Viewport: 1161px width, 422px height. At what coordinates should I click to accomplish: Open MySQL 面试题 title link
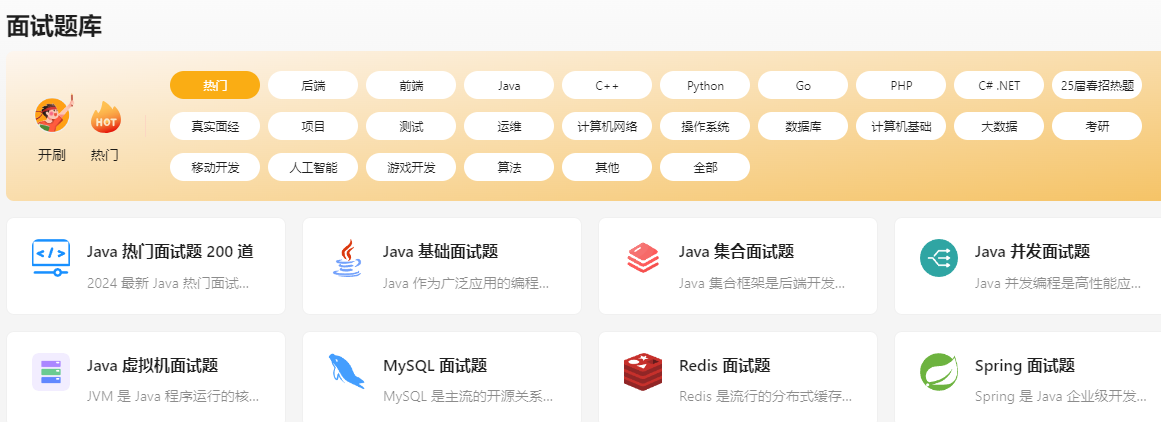(x=435, y=366)
